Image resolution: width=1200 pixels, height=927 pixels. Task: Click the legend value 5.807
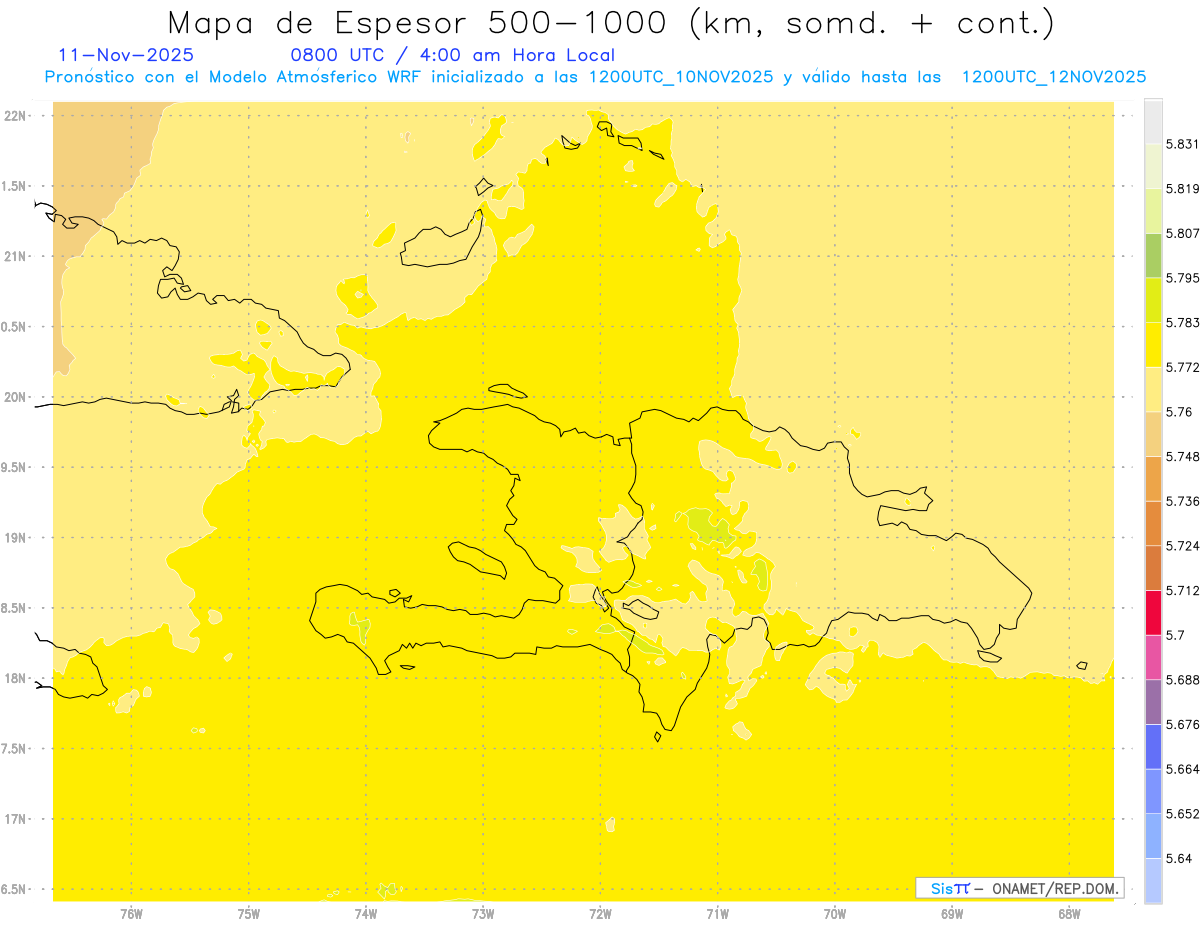(x=1182, y=233)
